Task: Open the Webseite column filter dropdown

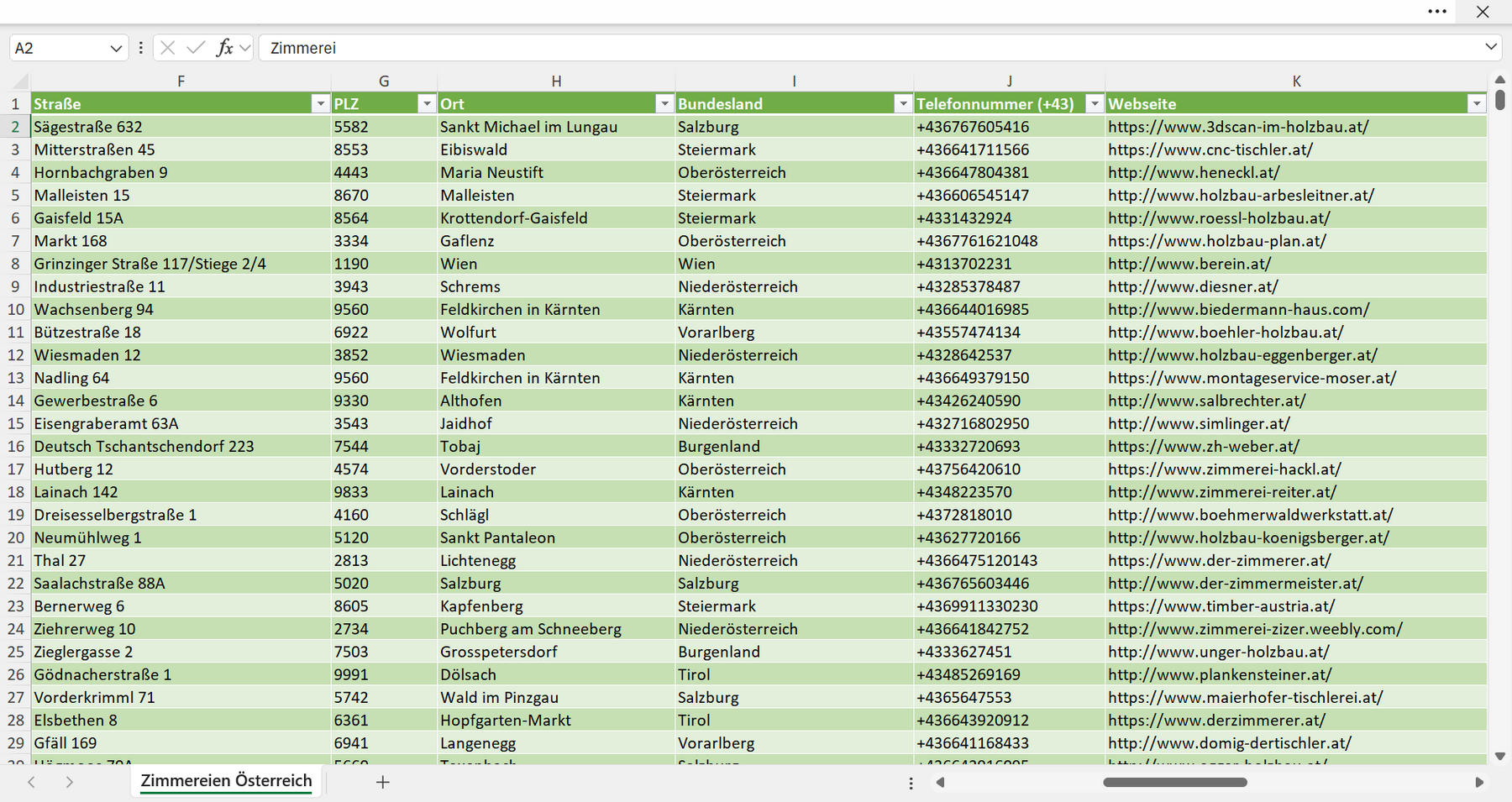Action: [1477, 103]
